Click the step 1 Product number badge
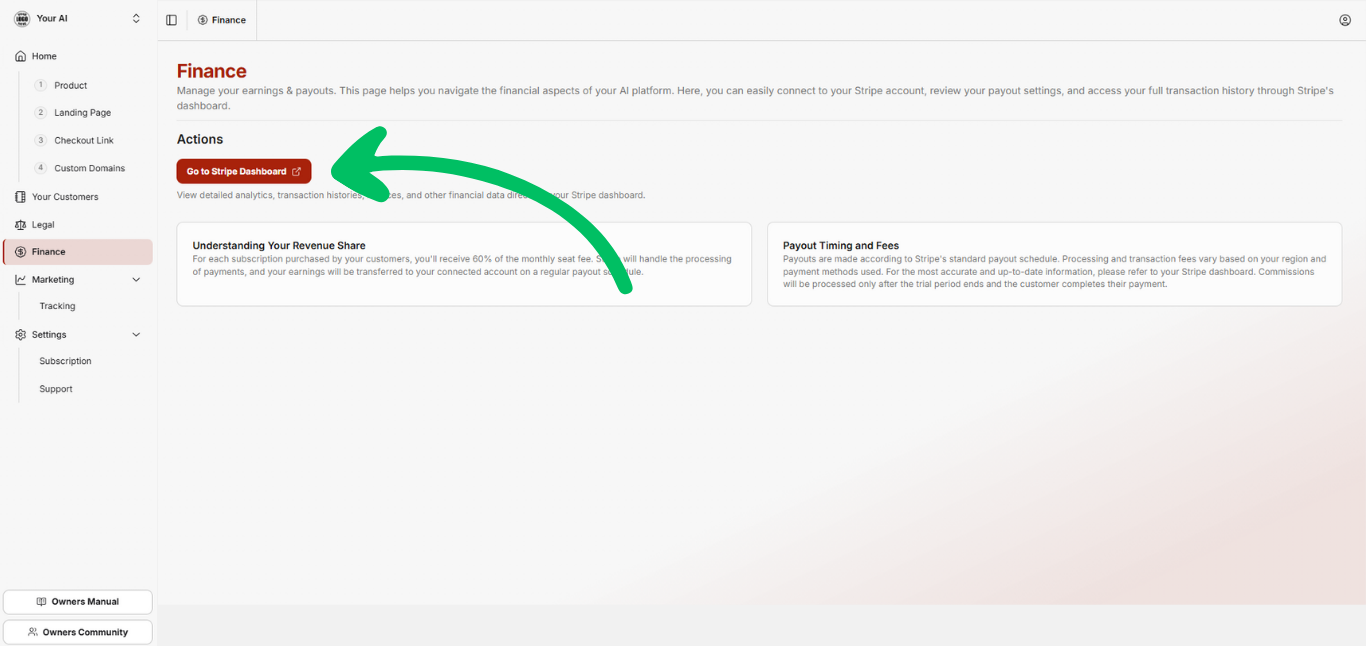The width and height of the screenshot is (1366, 646). pyautogui.click(x=41, y=85)
